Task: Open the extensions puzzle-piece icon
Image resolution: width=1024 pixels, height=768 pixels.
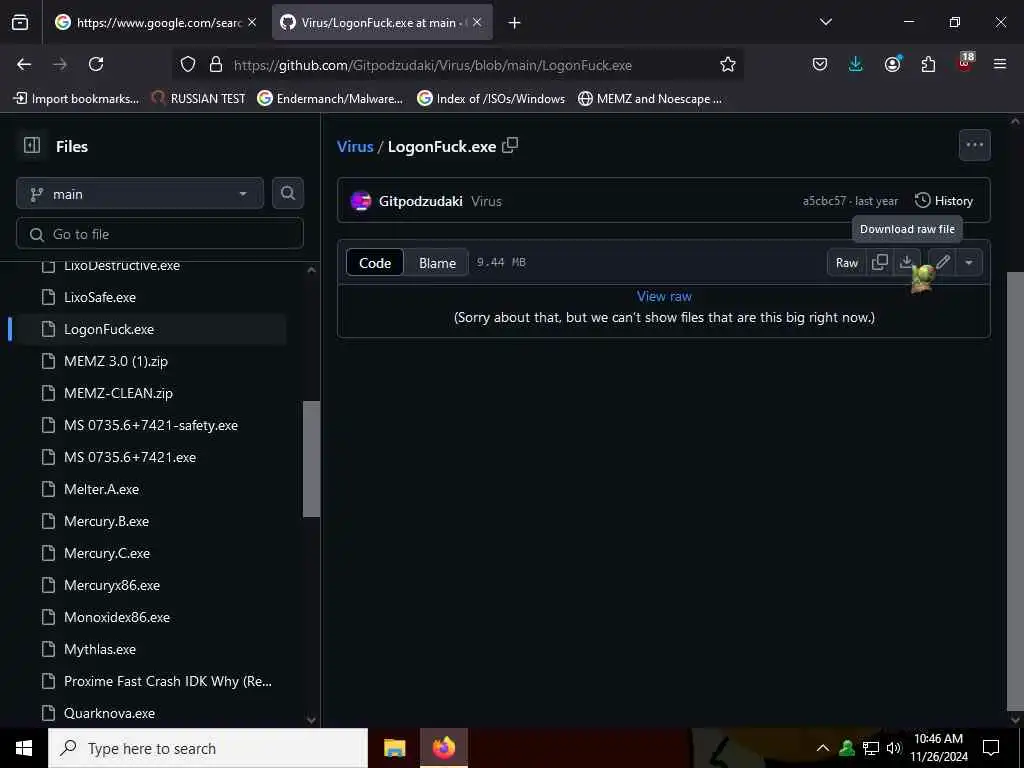Action: click(x=928, y=64)
